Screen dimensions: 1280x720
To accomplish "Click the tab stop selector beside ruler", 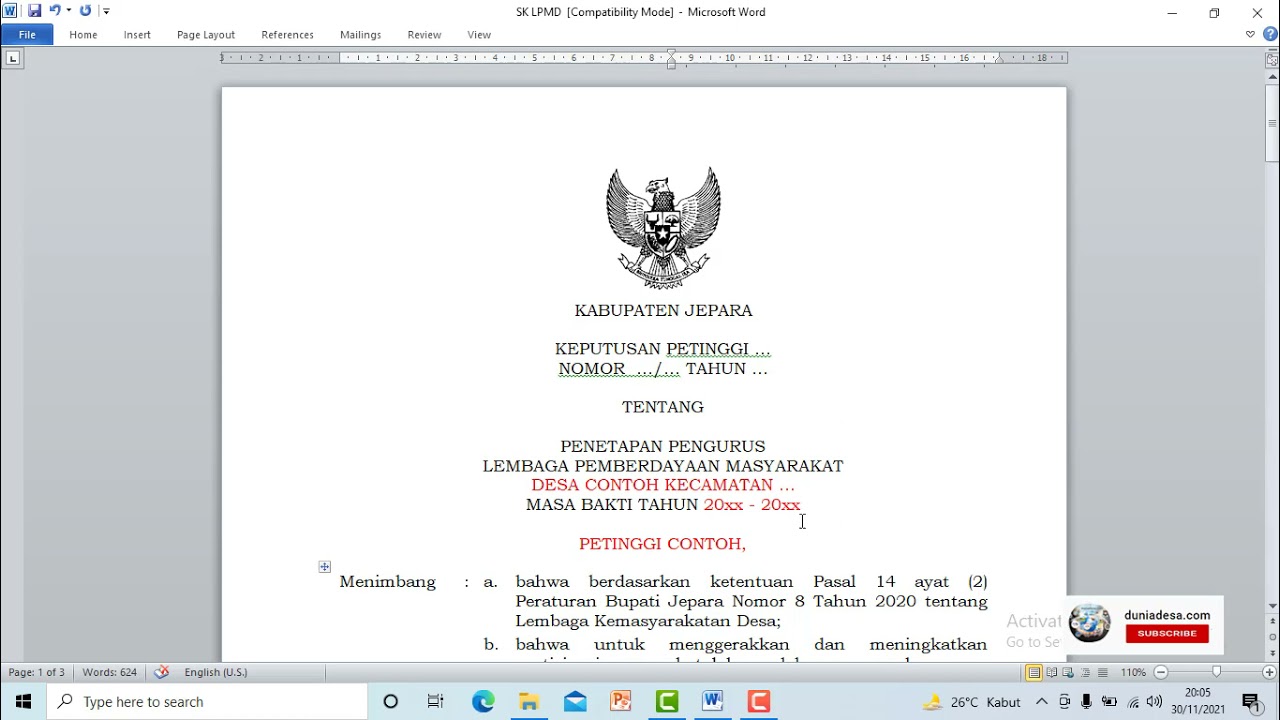I will coord(12,58).
